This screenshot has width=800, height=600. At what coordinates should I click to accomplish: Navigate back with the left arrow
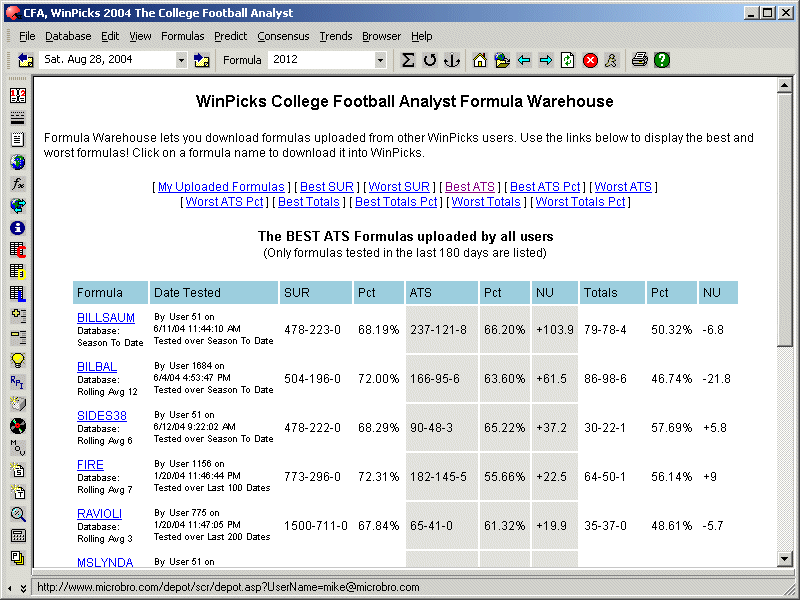524,60
